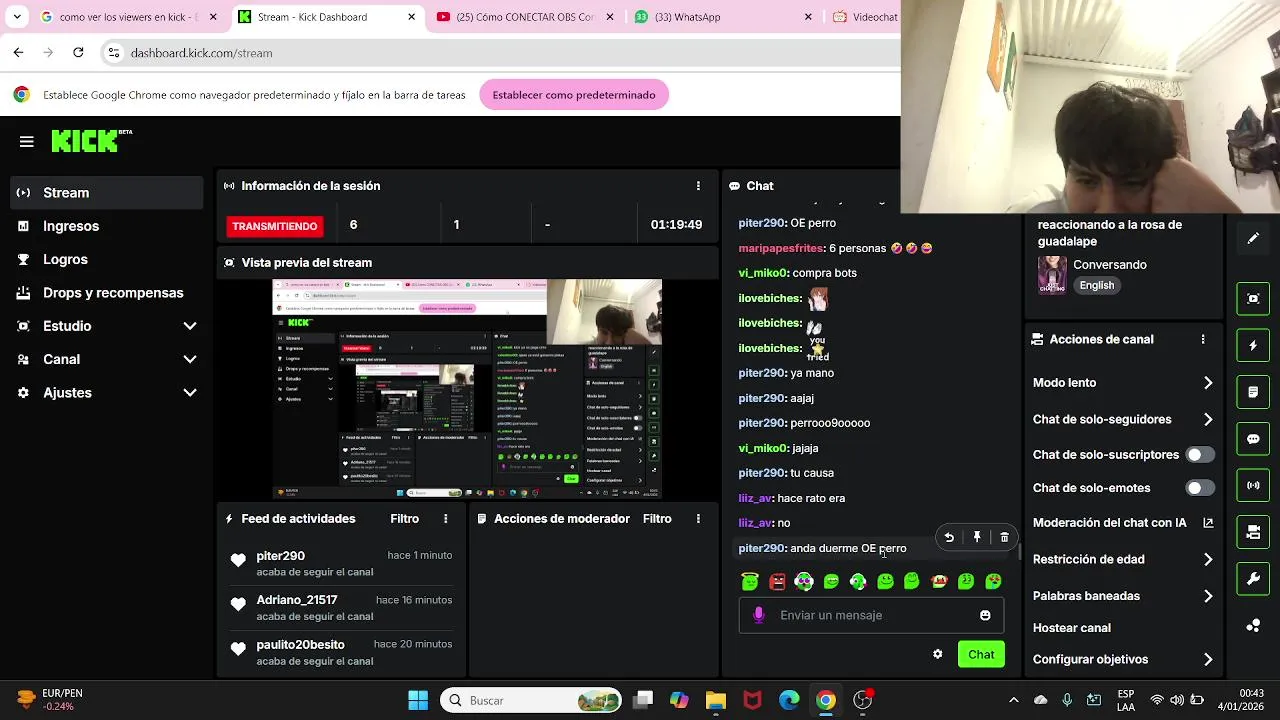Click the stream preview thumbnail
Viewport: 1280px width, 720px height.
click(467, 388)
